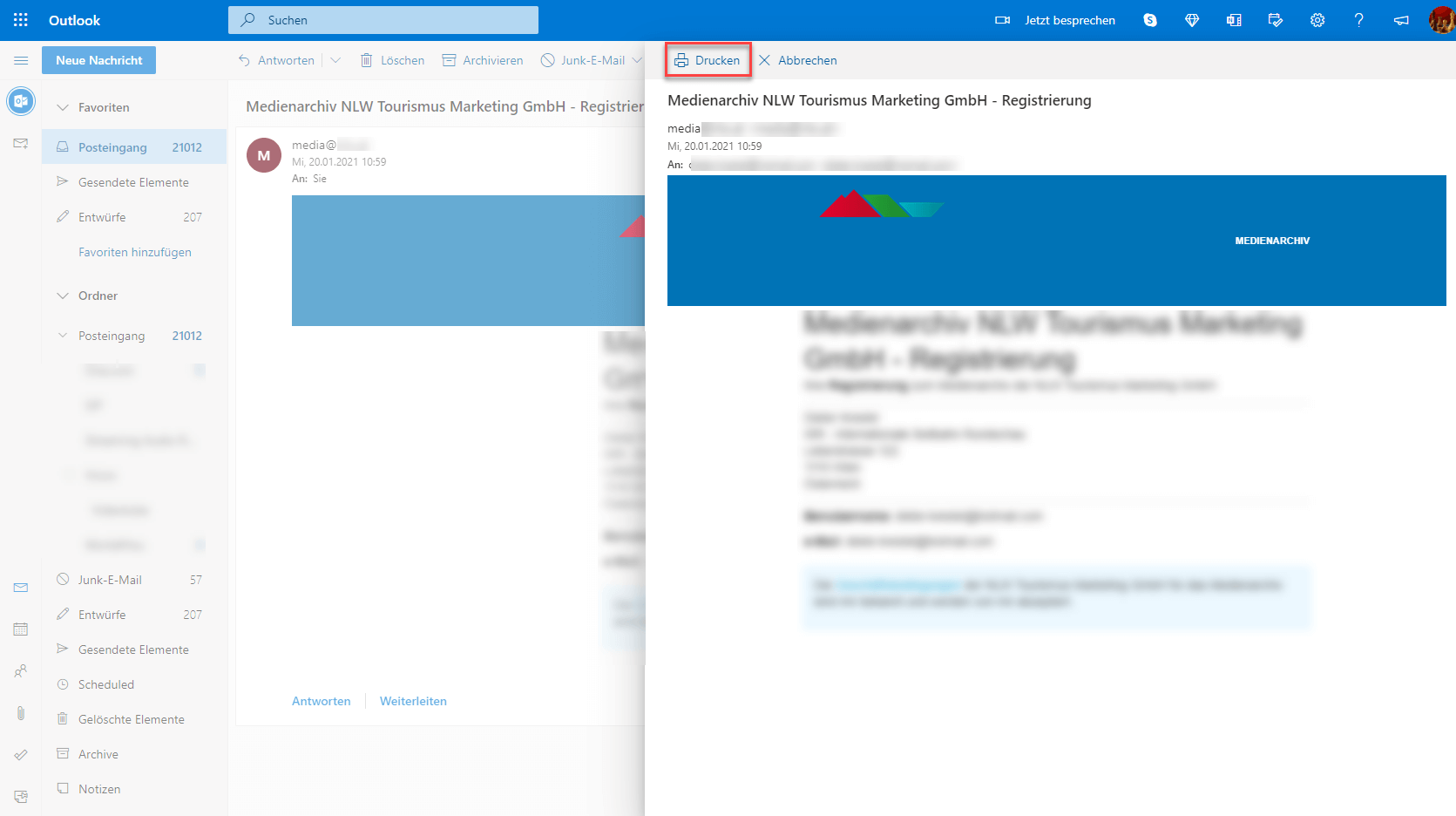Click Weiterleiten link below the message
1456x816 pixels.
pyautogui.click(x=413, y=701)
